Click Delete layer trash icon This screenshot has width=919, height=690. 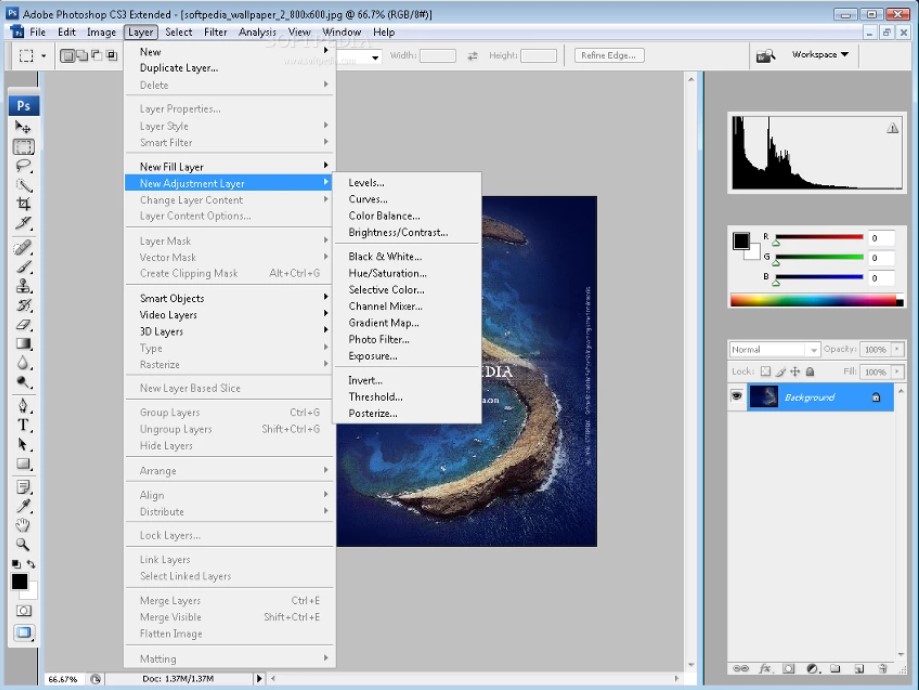[x=883, y=667]
